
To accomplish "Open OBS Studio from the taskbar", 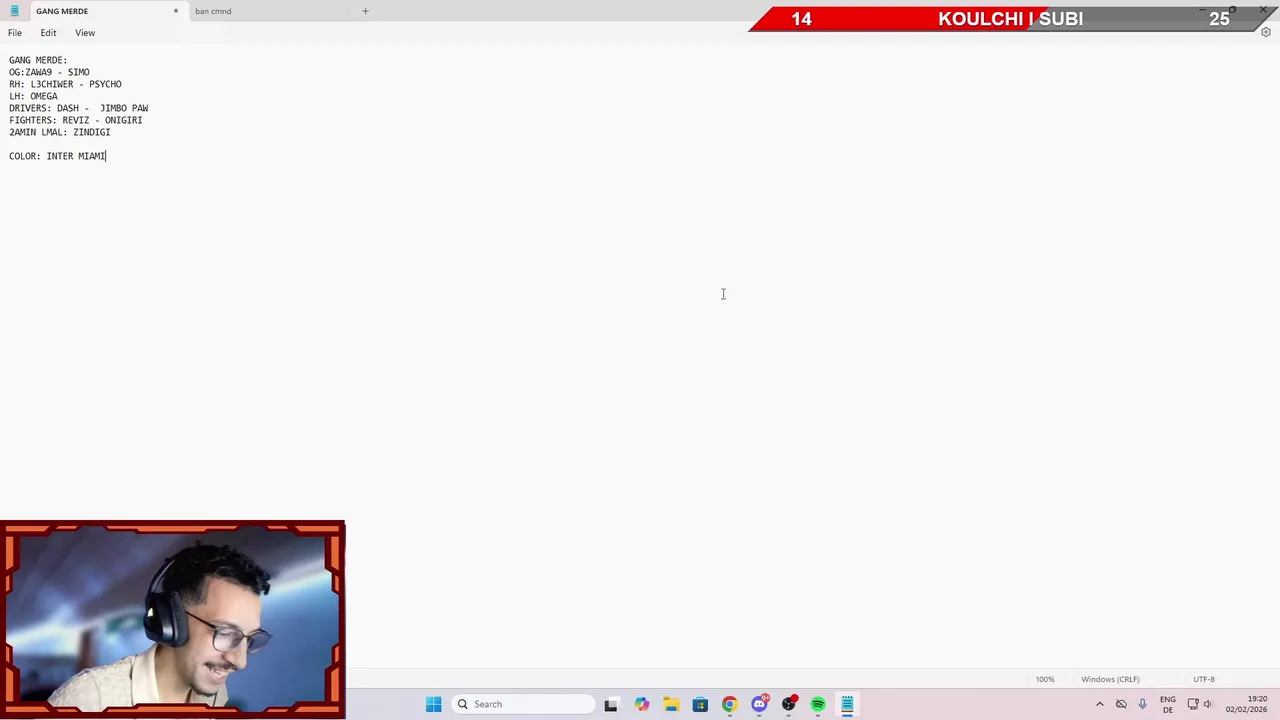I will pos(789,704).
